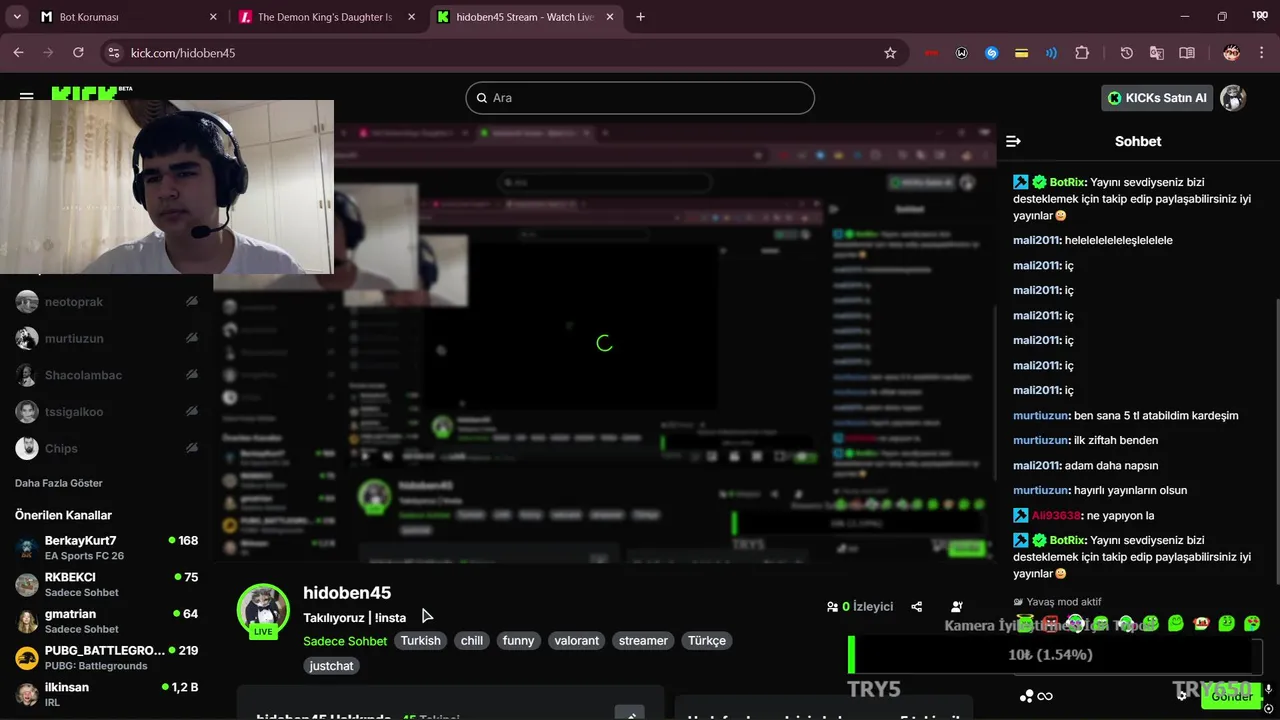Open the channel points icon below chat
Image resolution: width=1280 pixels, height=720 pixels.
click(1026, 696)
